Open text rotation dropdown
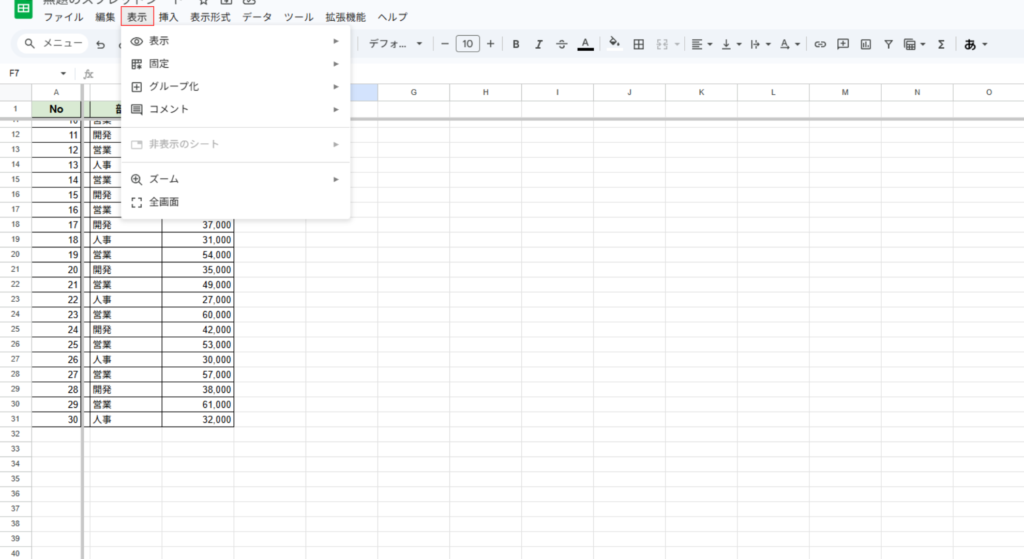Screen dimensions: 1024x559 point(790,44)
